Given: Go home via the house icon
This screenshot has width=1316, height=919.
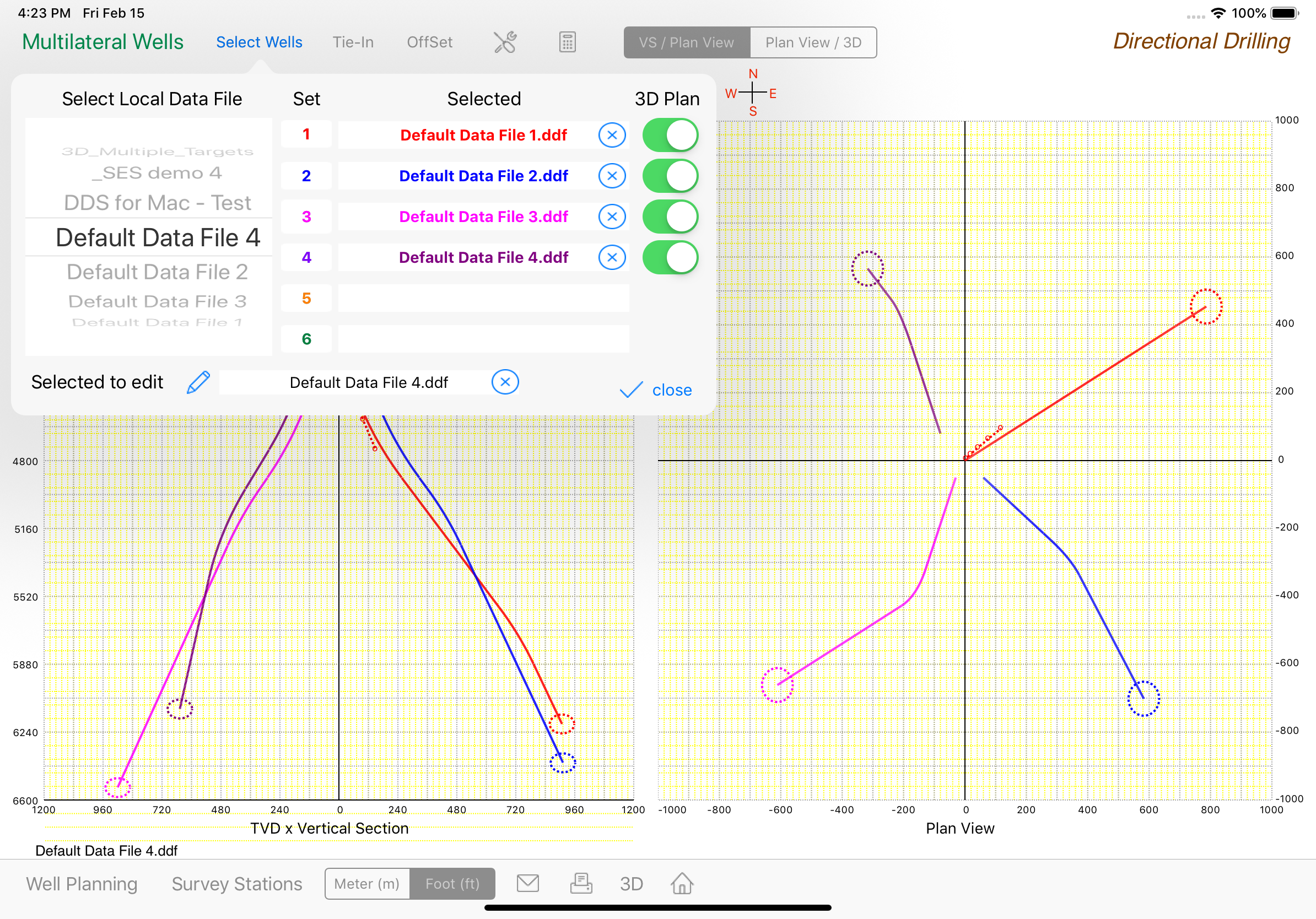Looking at the screenshot, I should click(x=682, y=883).
